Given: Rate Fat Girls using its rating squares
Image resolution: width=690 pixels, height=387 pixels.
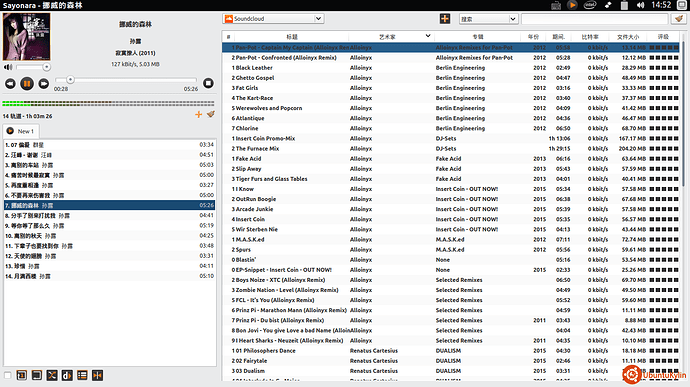Looking at the screenshot, I should pyautogui.click(x=664, y=88).
